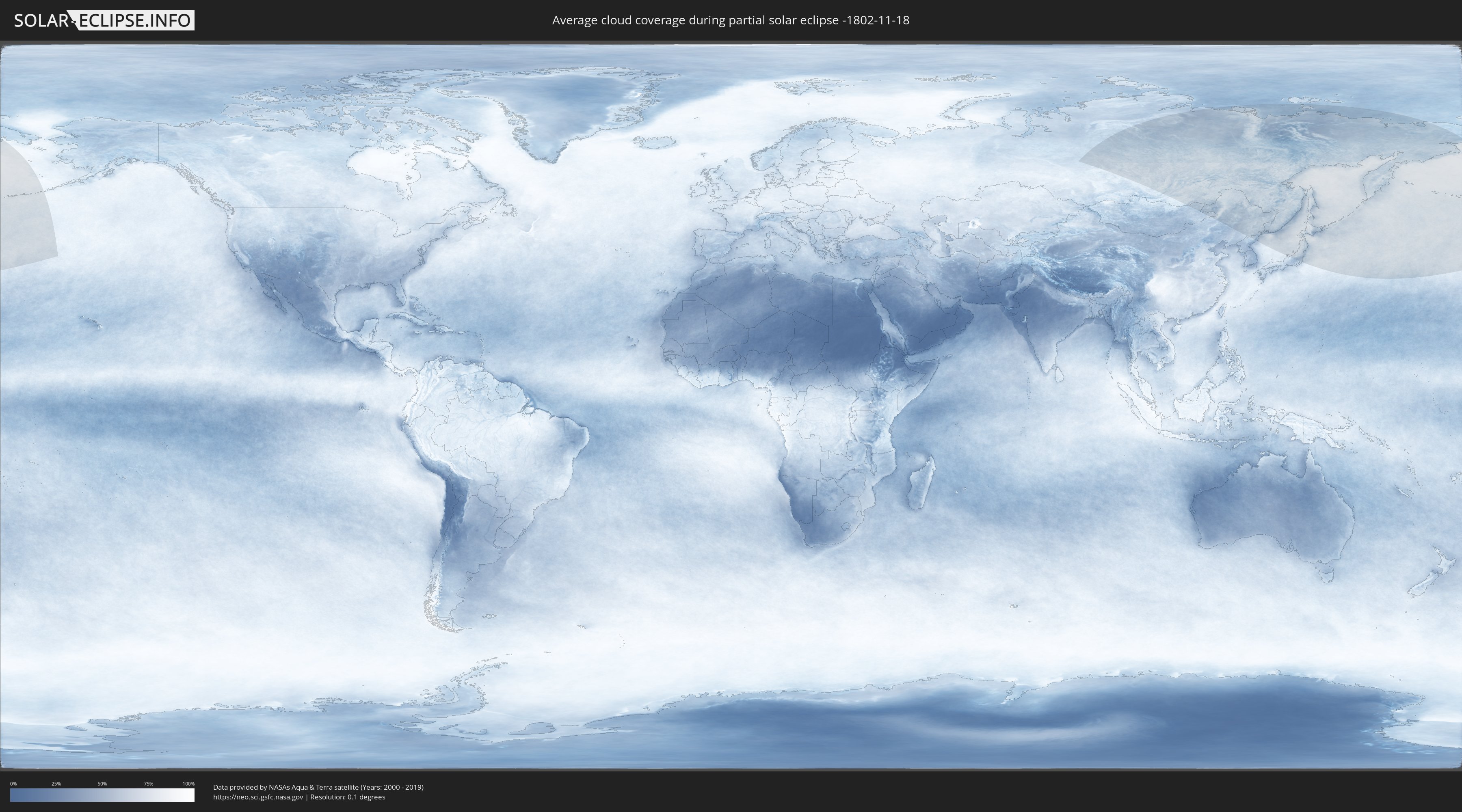
Task: Click the cloud coverage map title
Action: [731, 20]
